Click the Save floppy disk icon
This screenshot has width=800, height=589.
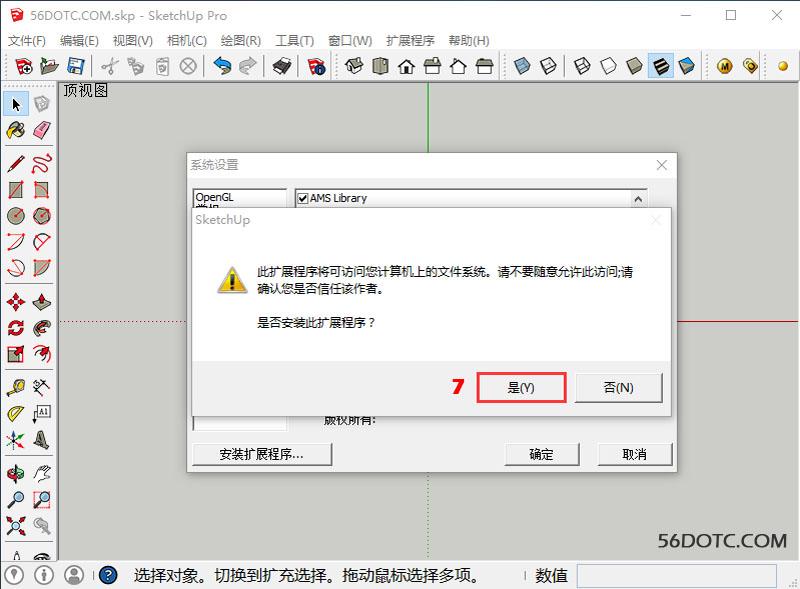click(75, 67)
